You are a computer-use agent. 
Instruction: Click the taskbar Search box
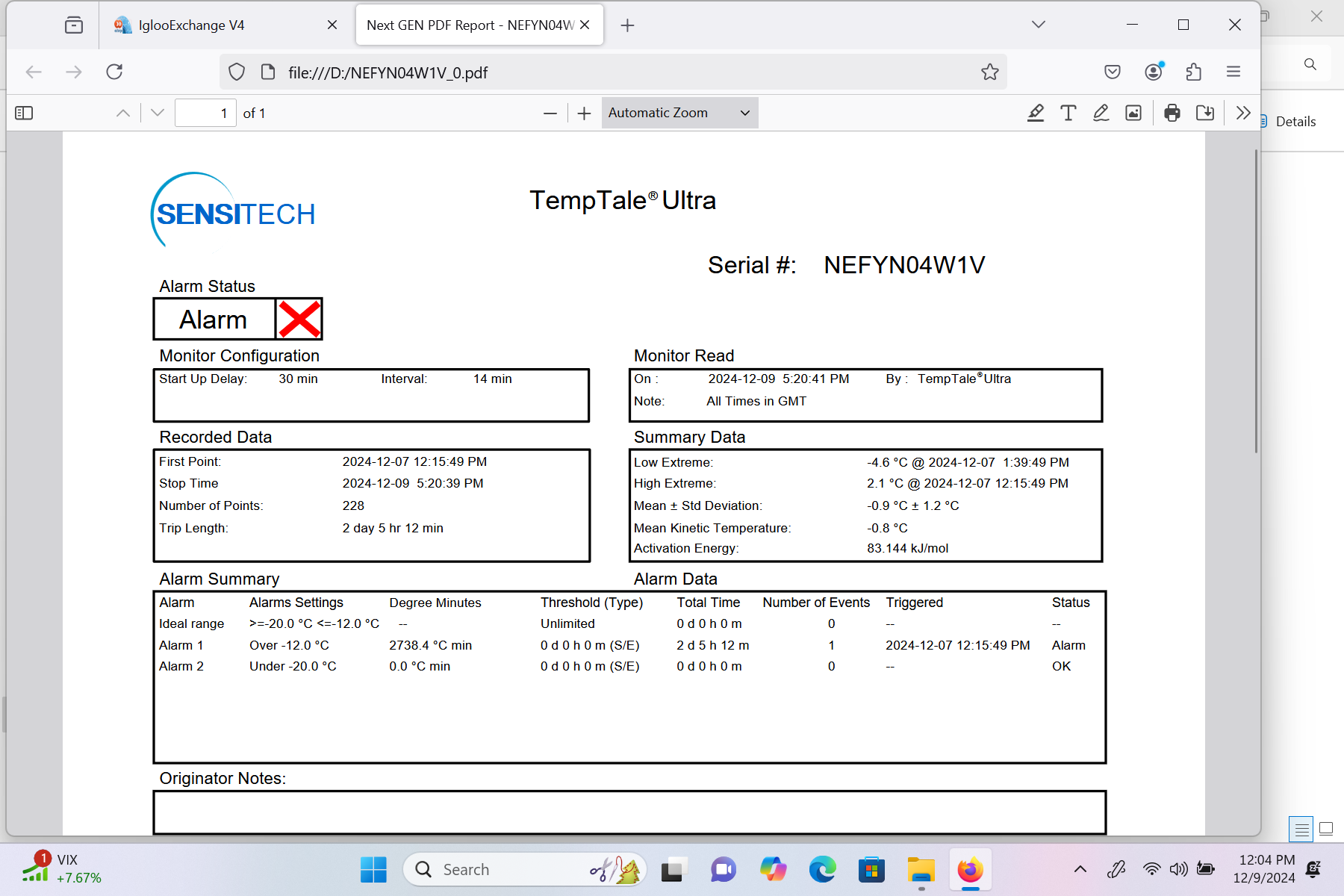tap(525, 870)
